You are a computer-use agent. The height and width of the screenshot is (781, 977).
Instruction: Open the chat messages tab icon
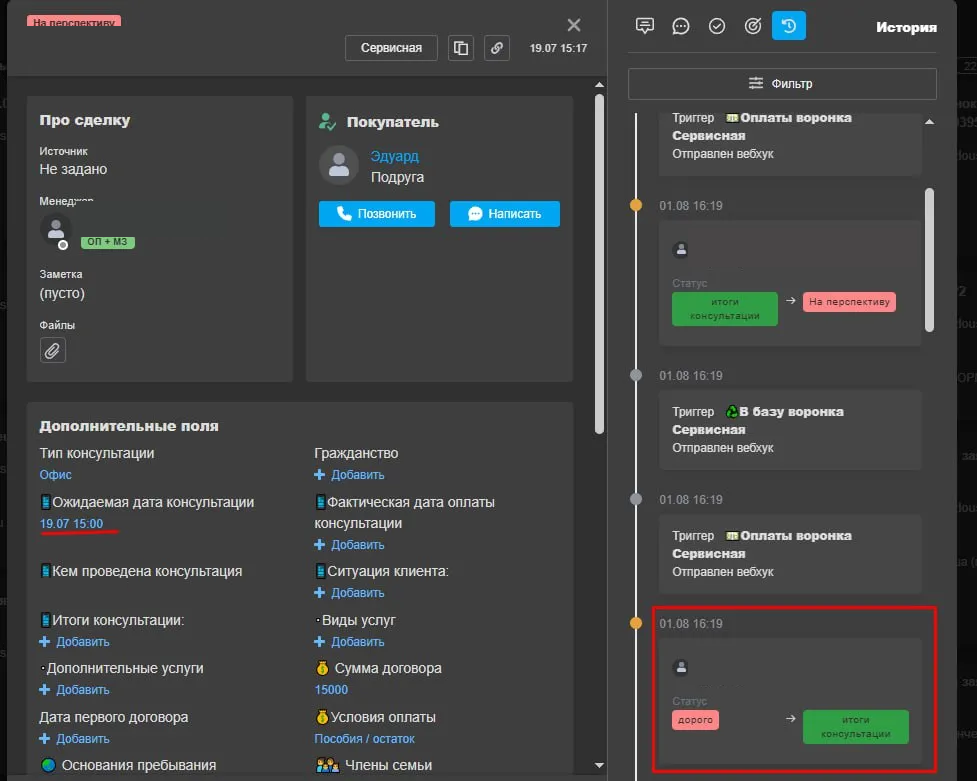[x=681, y=26]
